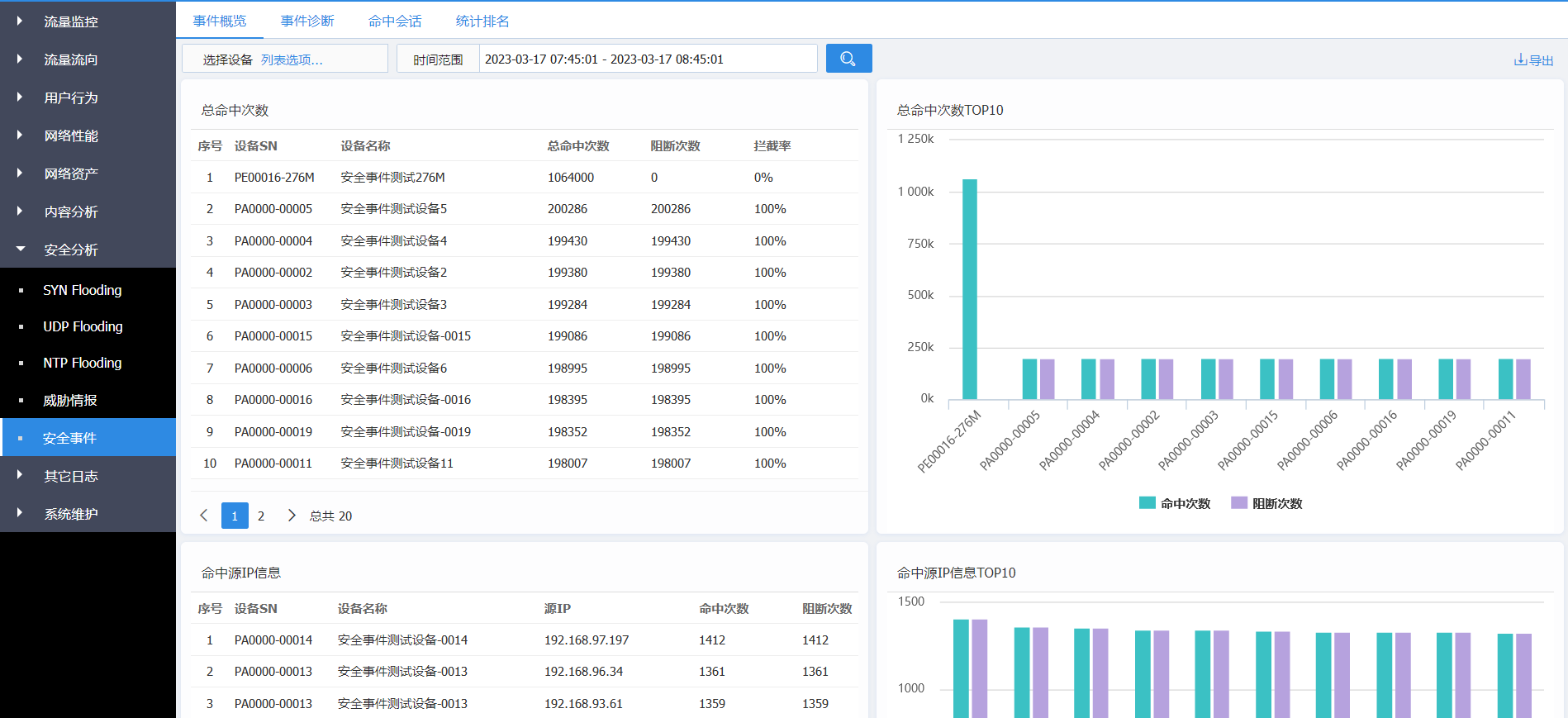The width and height of the screenshot is (1568, 718).
Task: Click device name 安全事件测试设备6
Action: pyautogui.click(x=393, y=369)
